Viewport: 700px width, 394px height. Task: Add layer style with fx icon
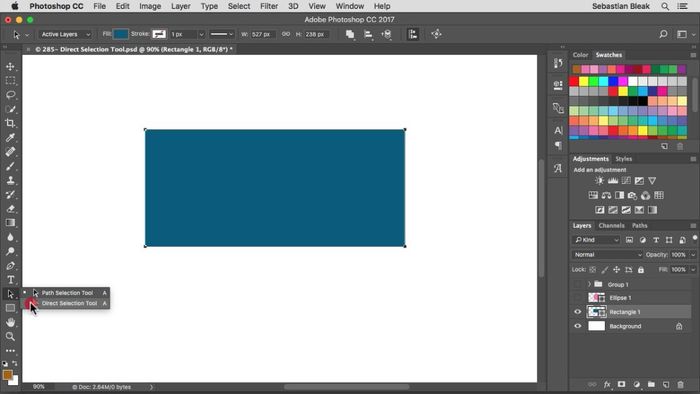[607, 384]
